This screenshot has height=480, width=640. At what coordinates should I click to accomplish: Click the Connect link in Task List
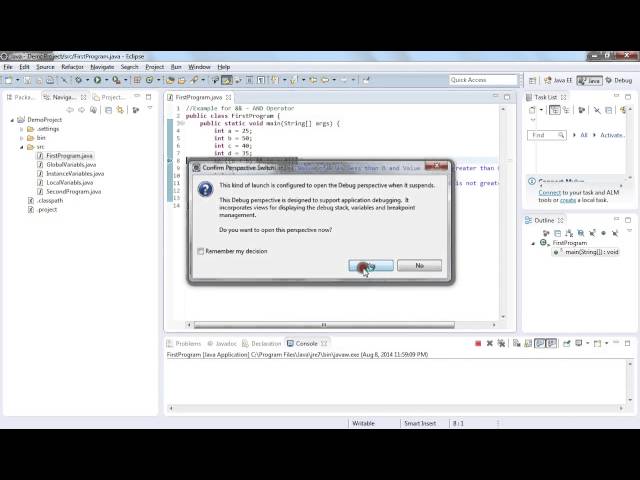[x=549, y=193]
